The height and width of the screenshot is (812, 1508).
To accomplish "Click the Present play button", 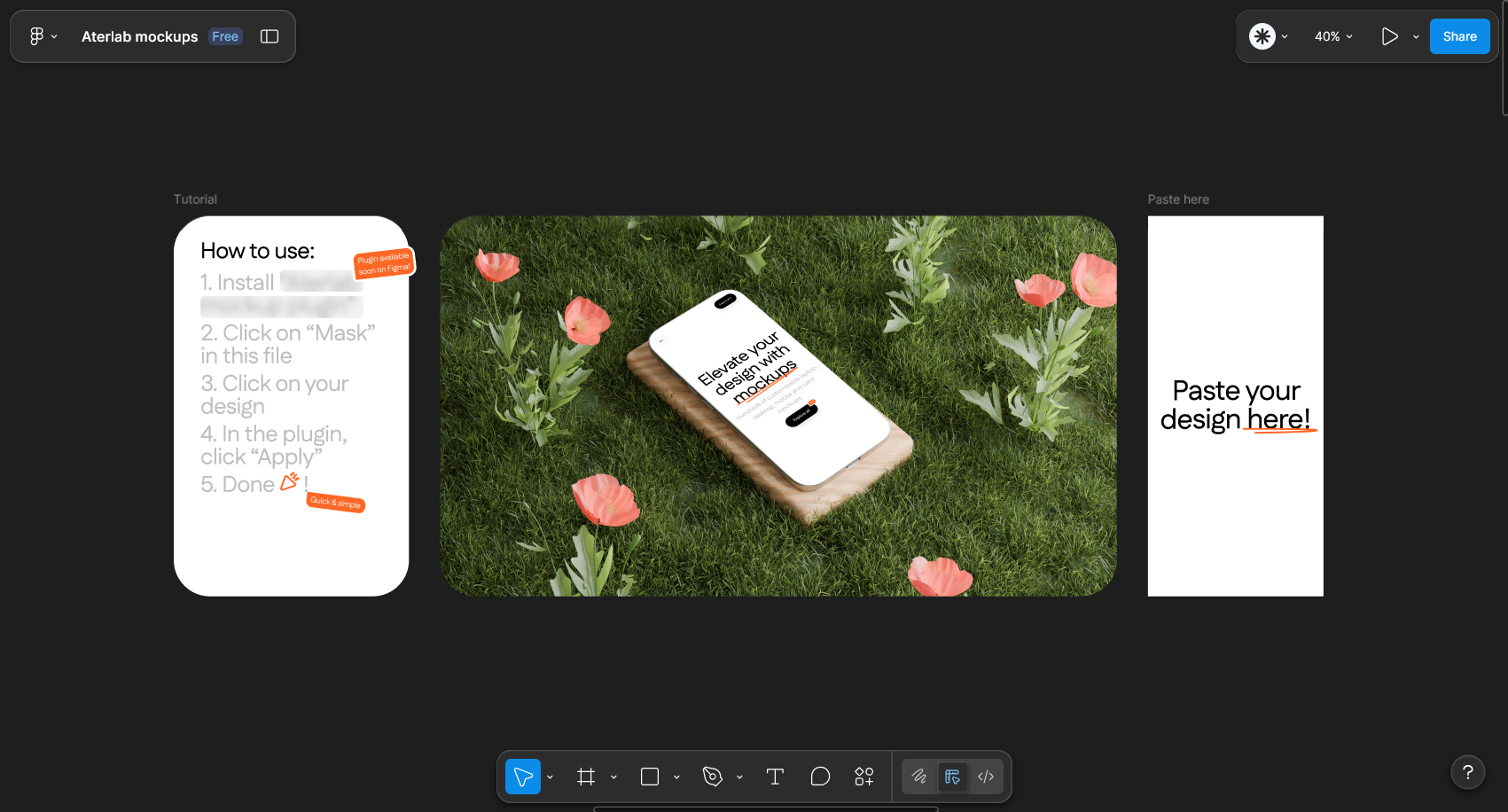I will [x=1389, y=36].
